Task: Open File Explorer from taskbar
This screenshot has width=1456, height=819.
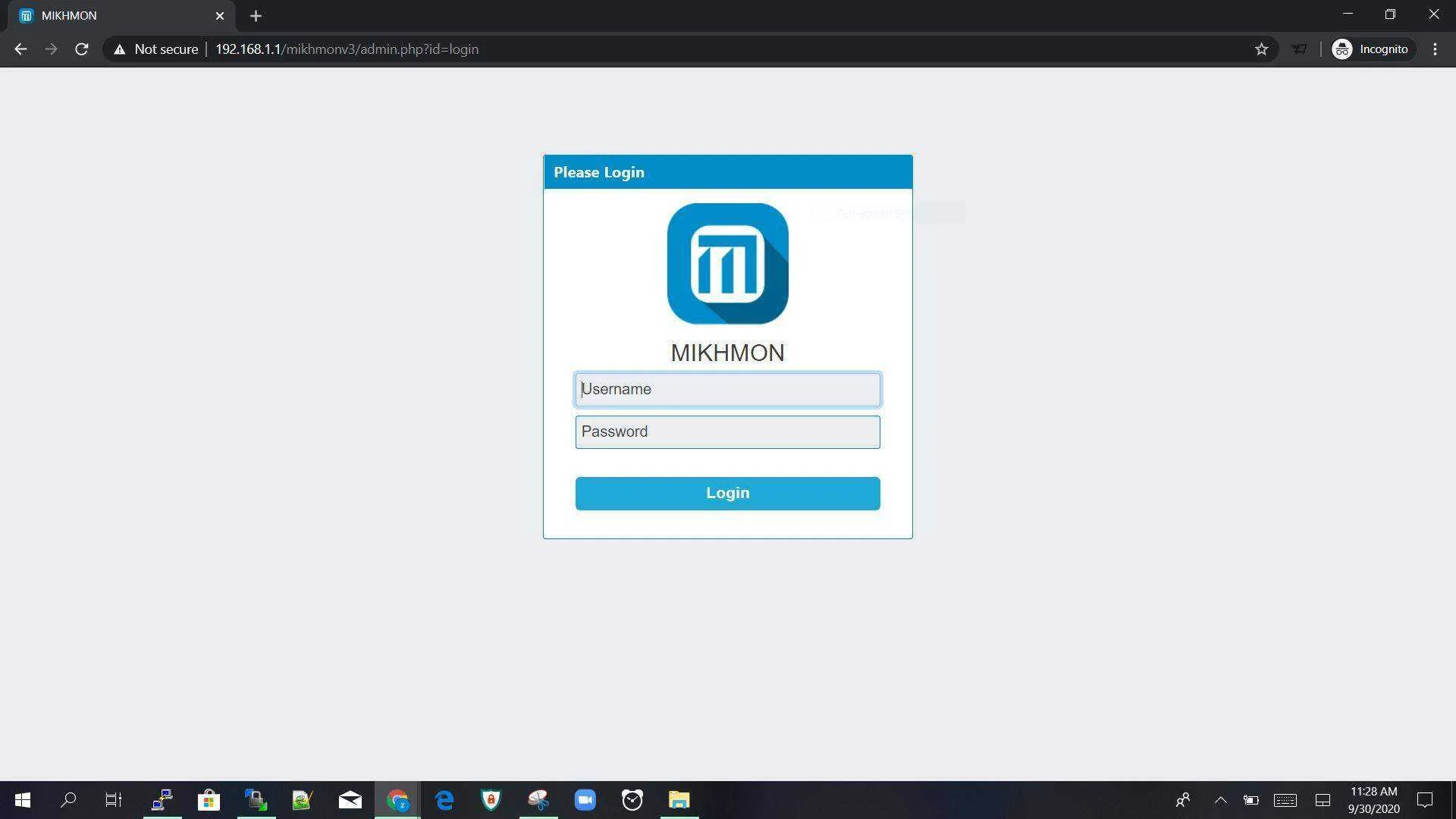Action: [679, 800]
